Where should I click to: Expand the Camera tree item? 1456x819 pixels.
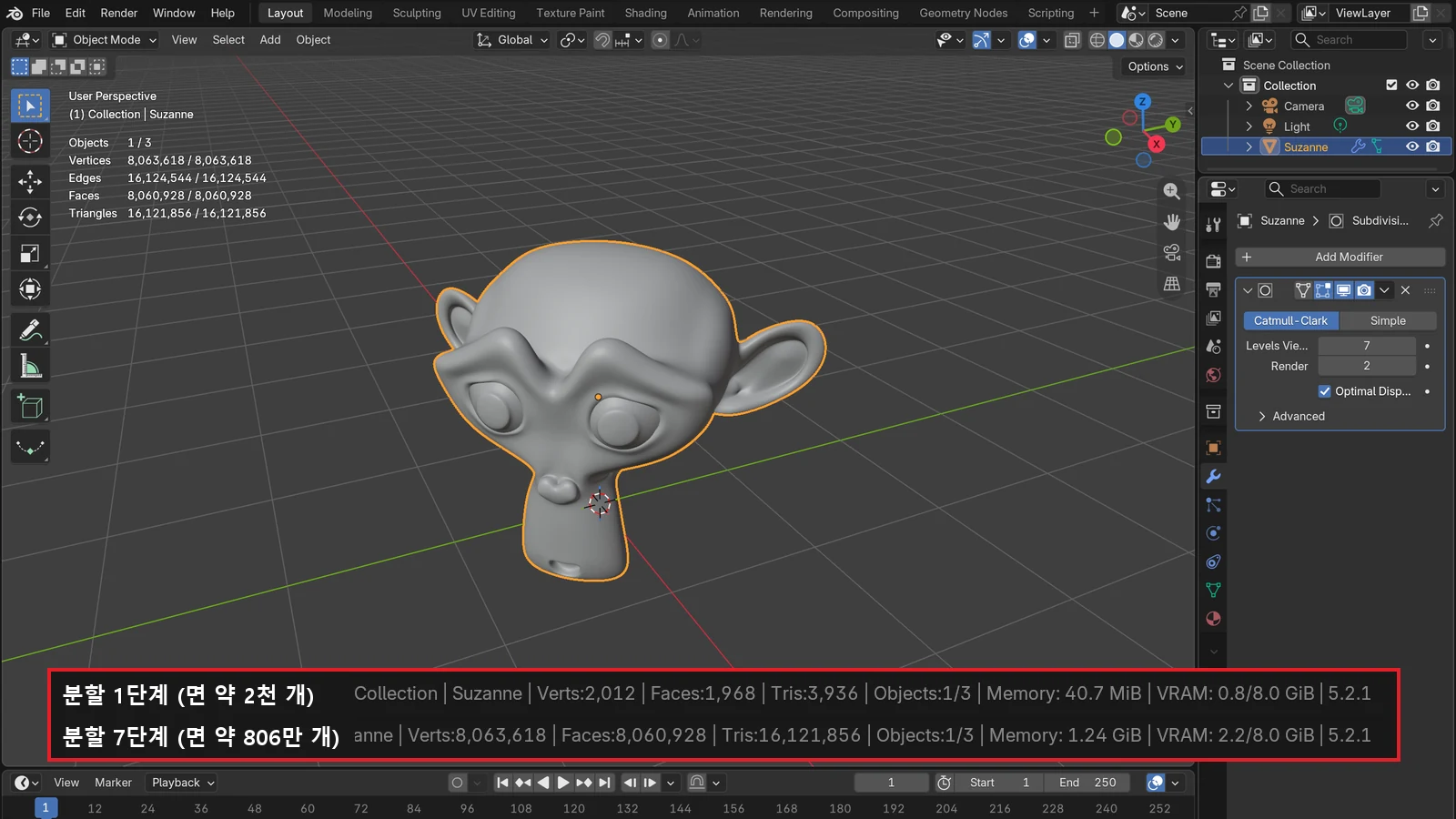coord(1249,106)
